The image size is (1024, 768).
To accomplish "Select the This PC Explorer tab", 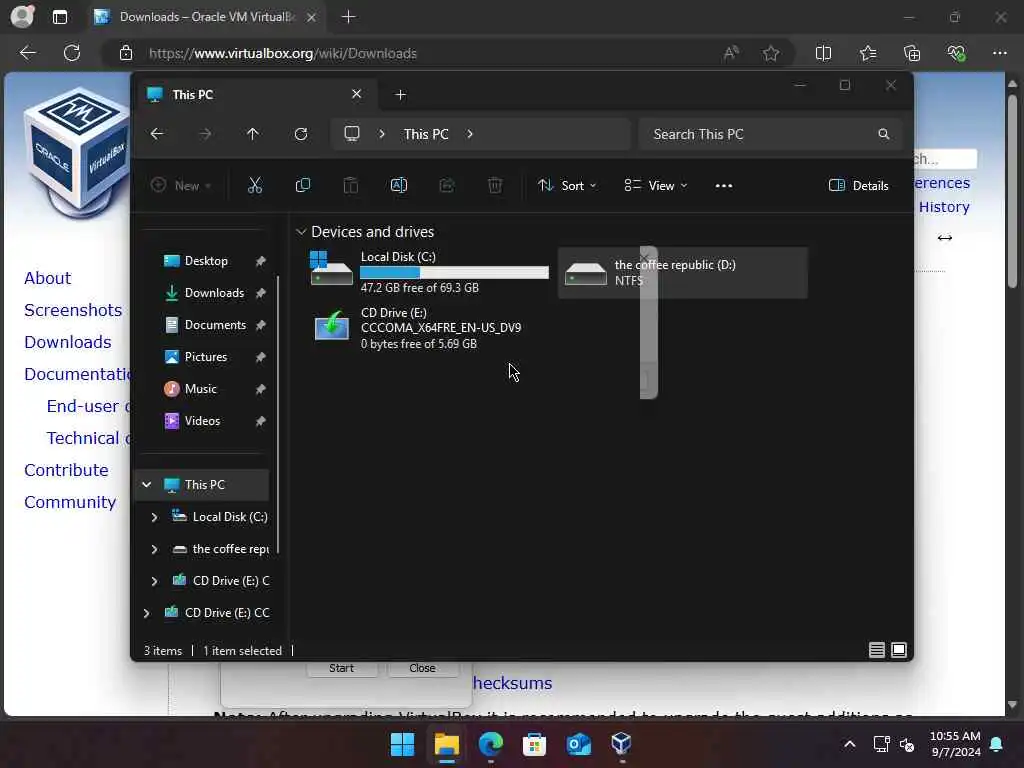I will (255, 95).
